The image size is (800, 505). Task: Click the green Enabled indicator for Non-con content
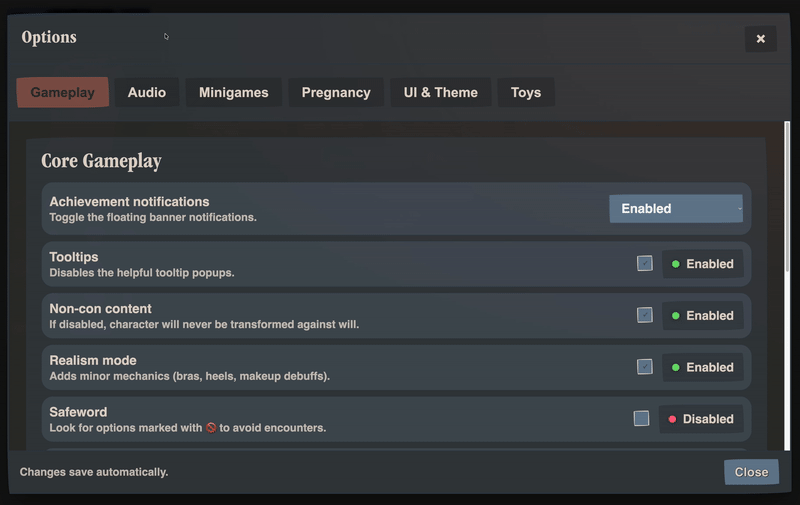tap(702, 316)
